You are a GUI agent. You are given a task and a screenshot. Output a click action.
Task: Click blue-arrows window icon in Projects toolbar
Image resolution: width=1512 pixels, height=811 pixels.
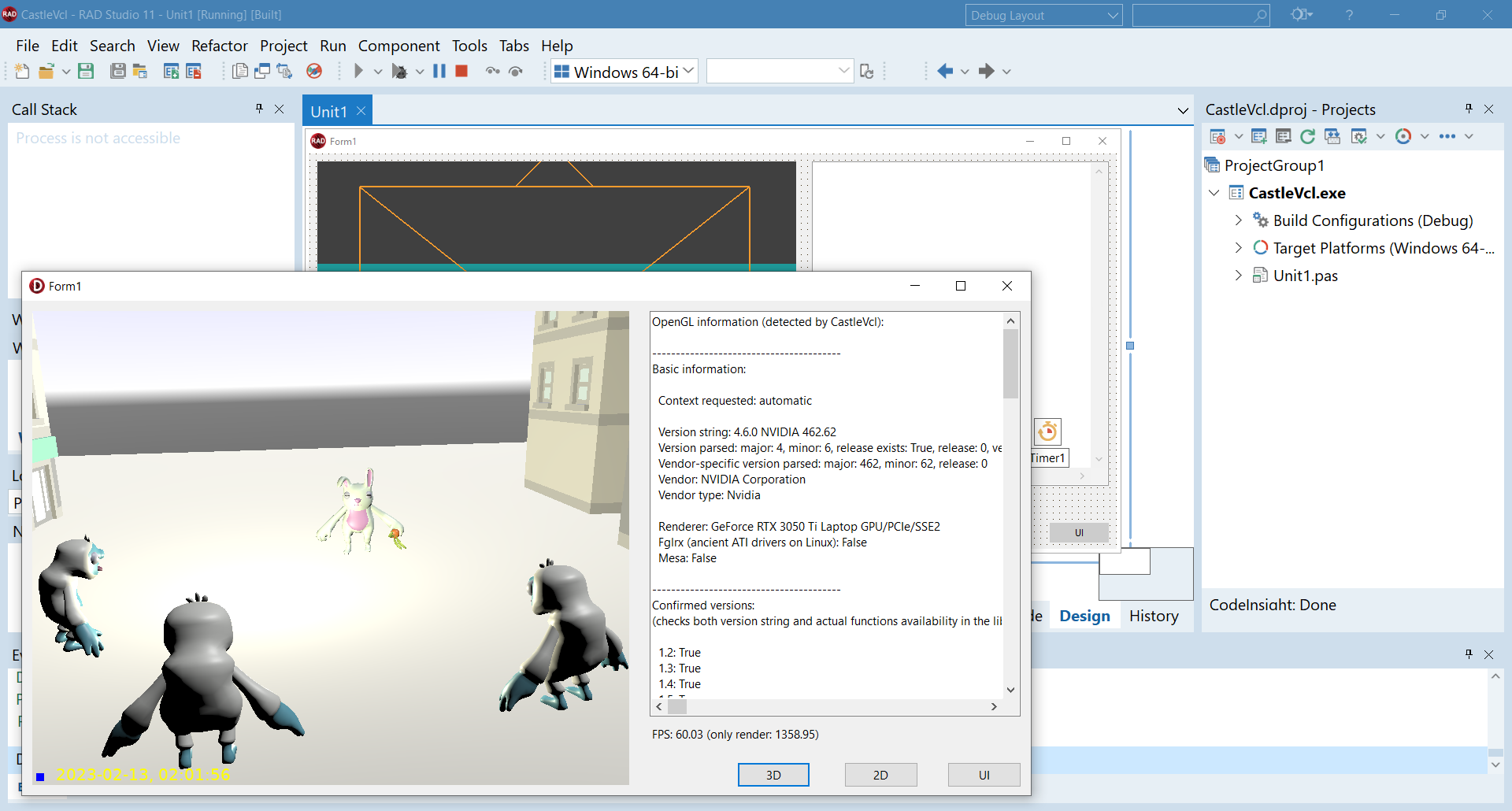pos(1332,136)
